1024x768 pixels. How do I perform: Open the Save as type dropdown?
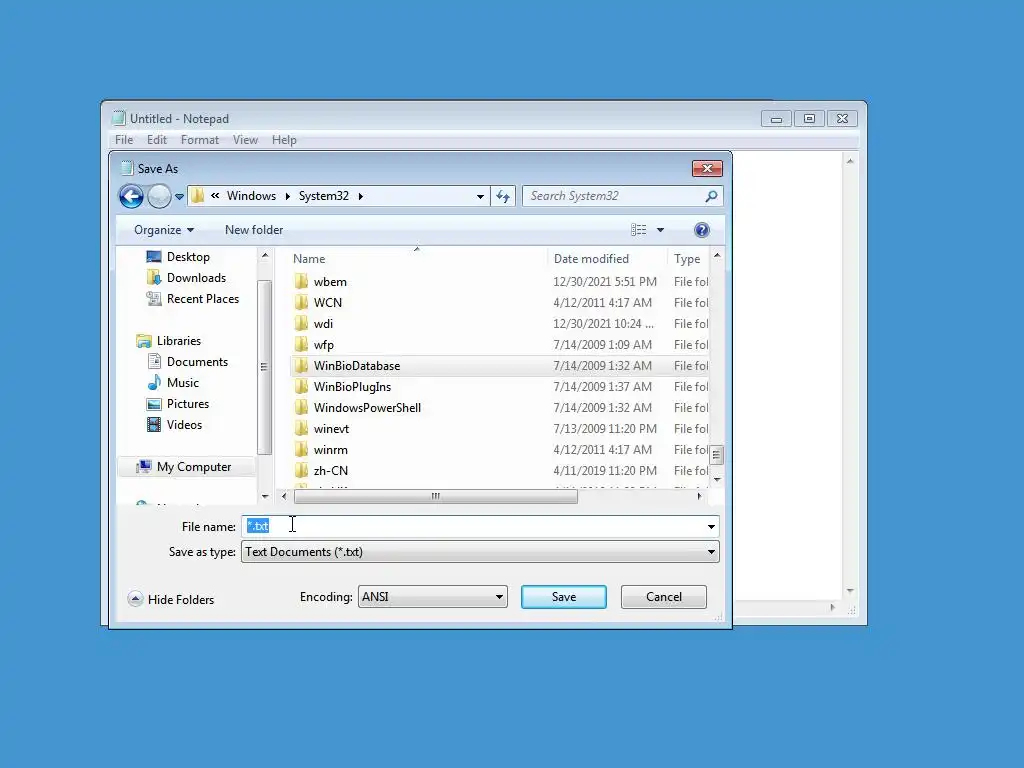point(481,552)
